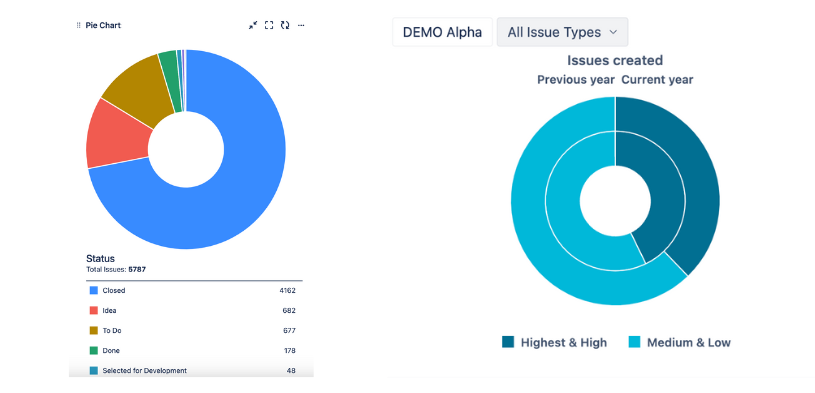Click the Issues created chart title
The image size is (815, 393).
click(615, 60)
